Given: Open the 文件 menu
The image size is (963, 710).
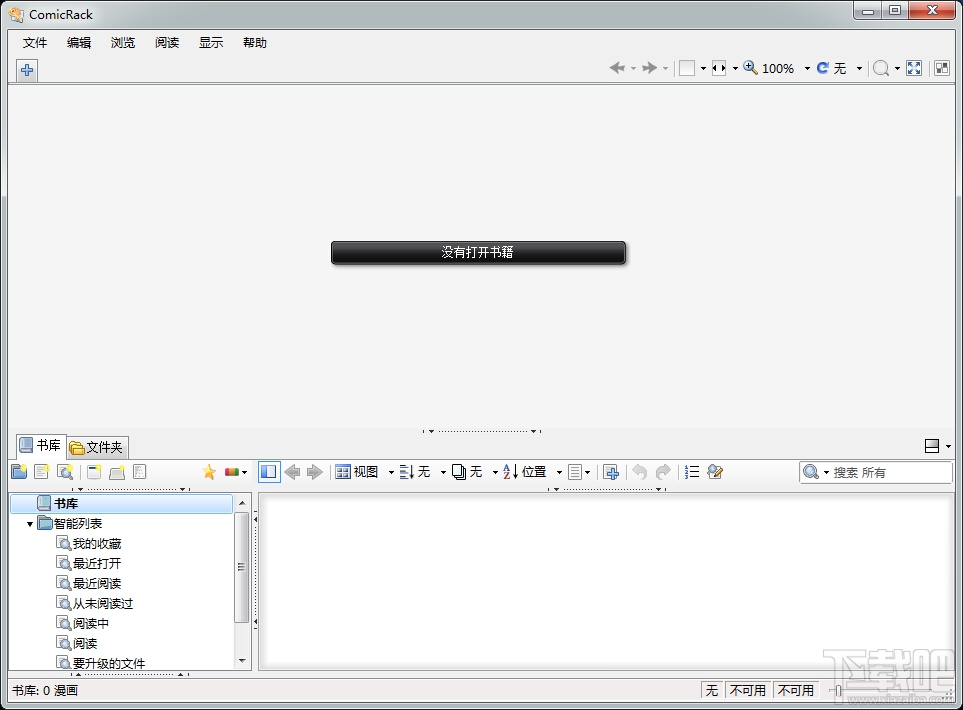Looking at the screenshot, I should (x=35, y=42).
